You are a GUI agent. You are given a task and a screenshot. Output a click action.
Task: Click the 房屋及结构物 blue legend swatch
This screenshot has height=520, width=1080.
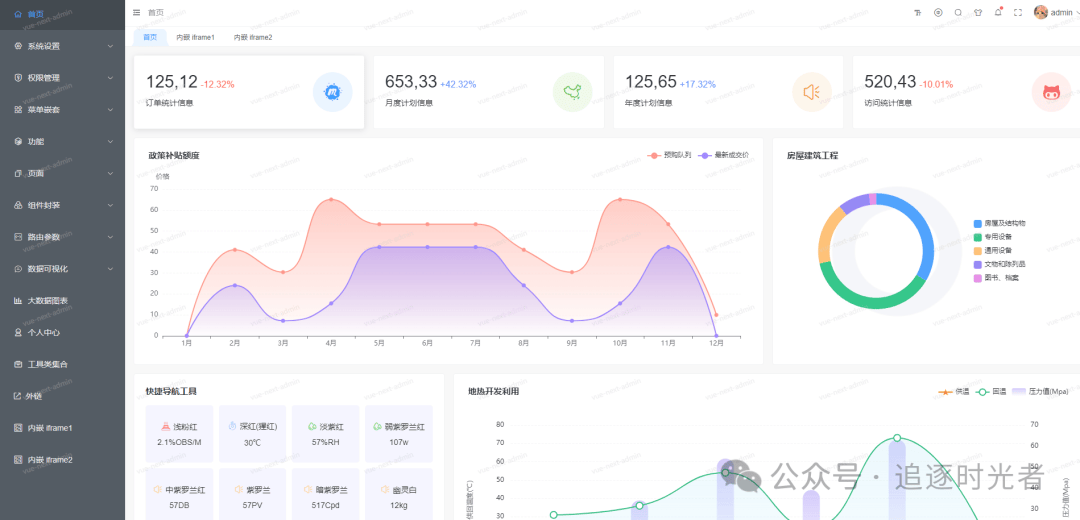pos(978,223)
